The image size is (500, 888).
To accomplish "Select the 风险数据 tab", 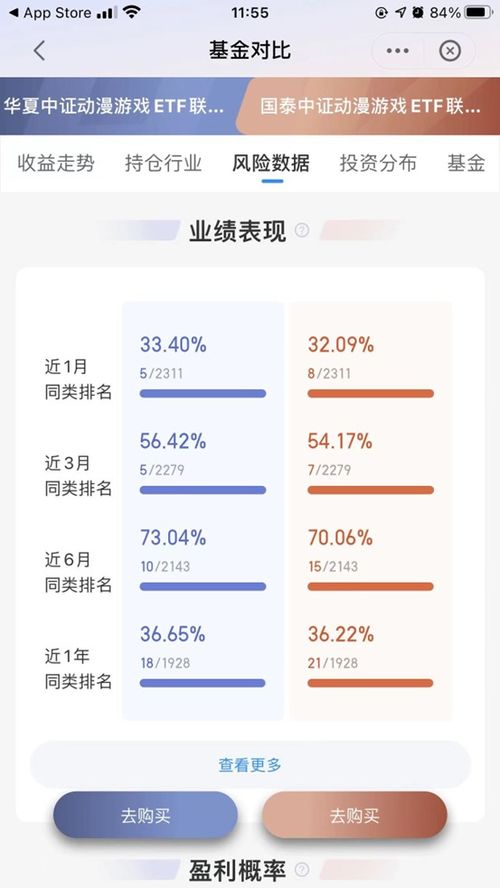I will tap(271, 163).
